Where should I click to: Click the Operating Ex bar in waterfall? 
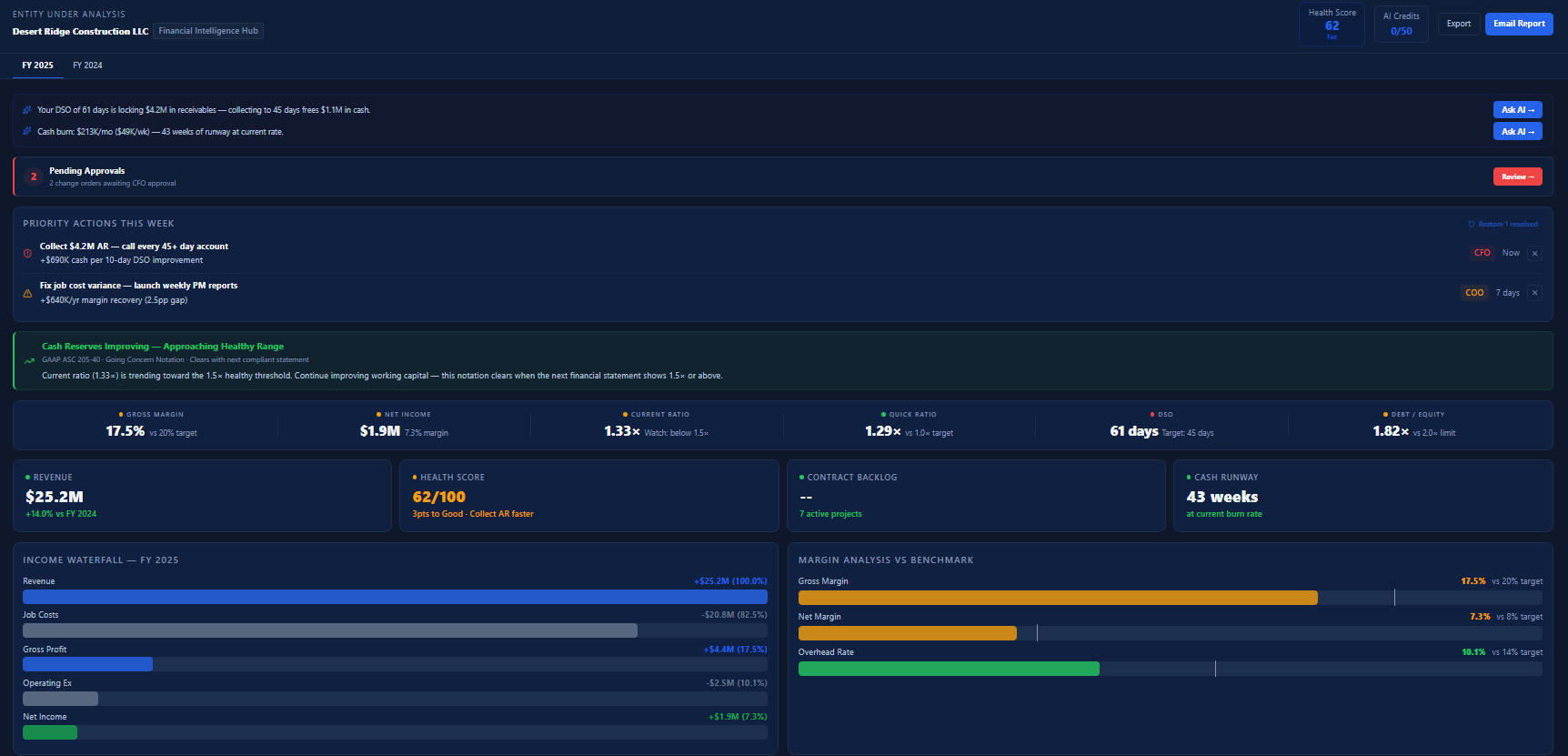pyautogui.click(x=60, y=699)
